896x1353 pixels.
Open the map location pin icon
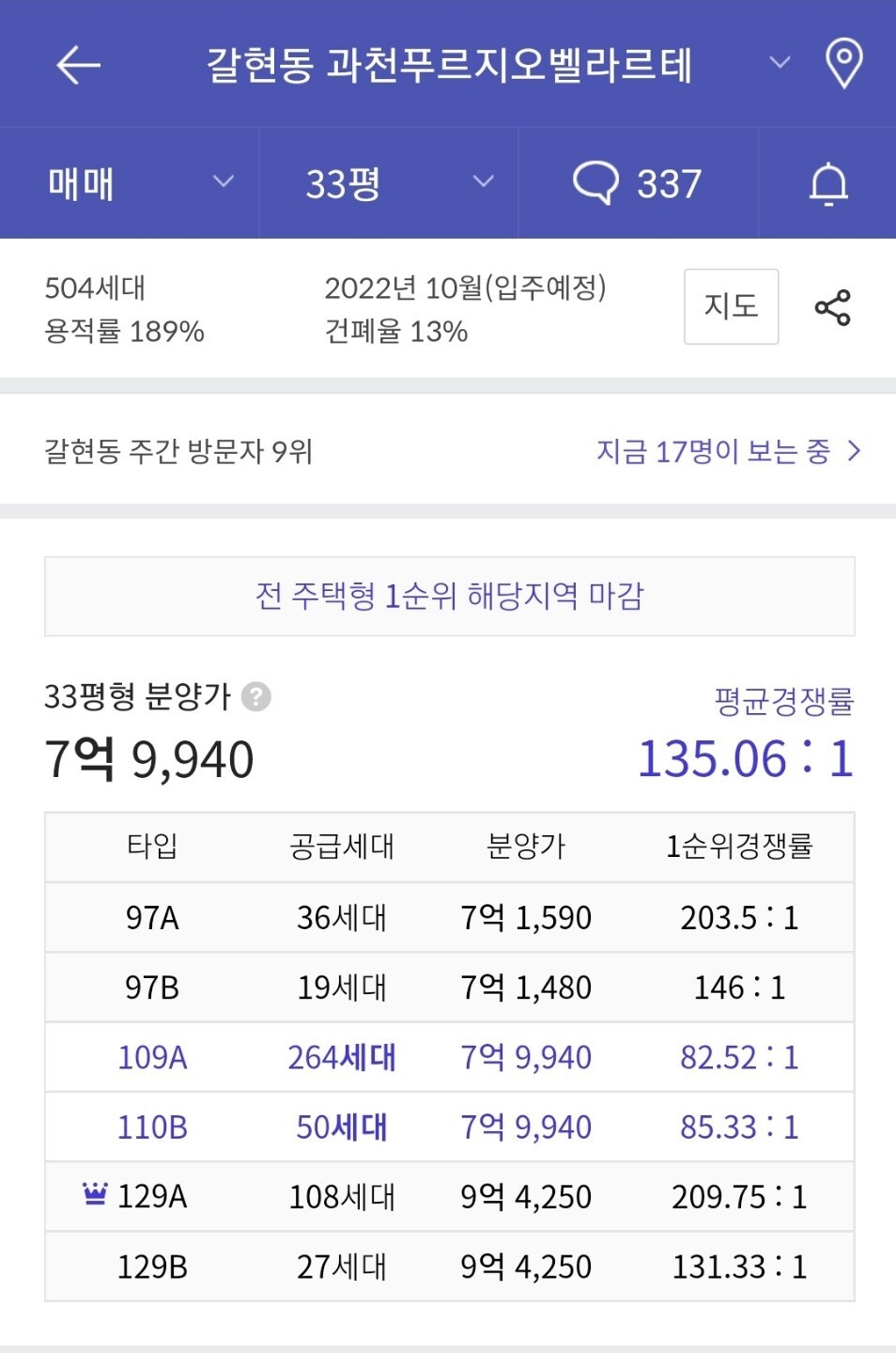(843, 64)
